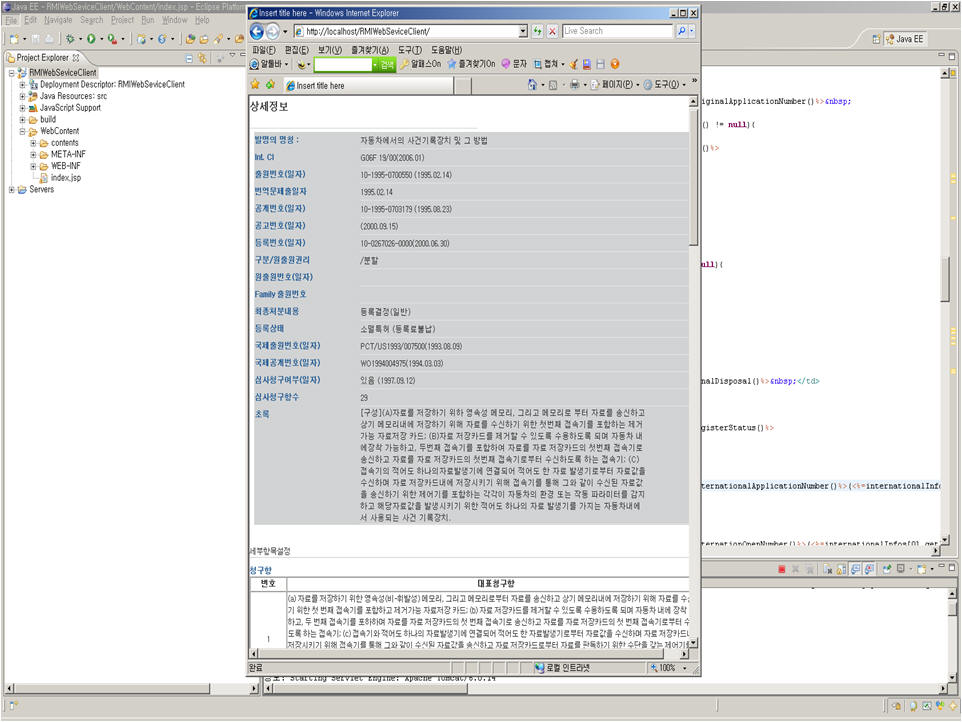962x722 pixels.
Task: Open index.jsp in the Project Explorer
Action: [x=65, y=177]
